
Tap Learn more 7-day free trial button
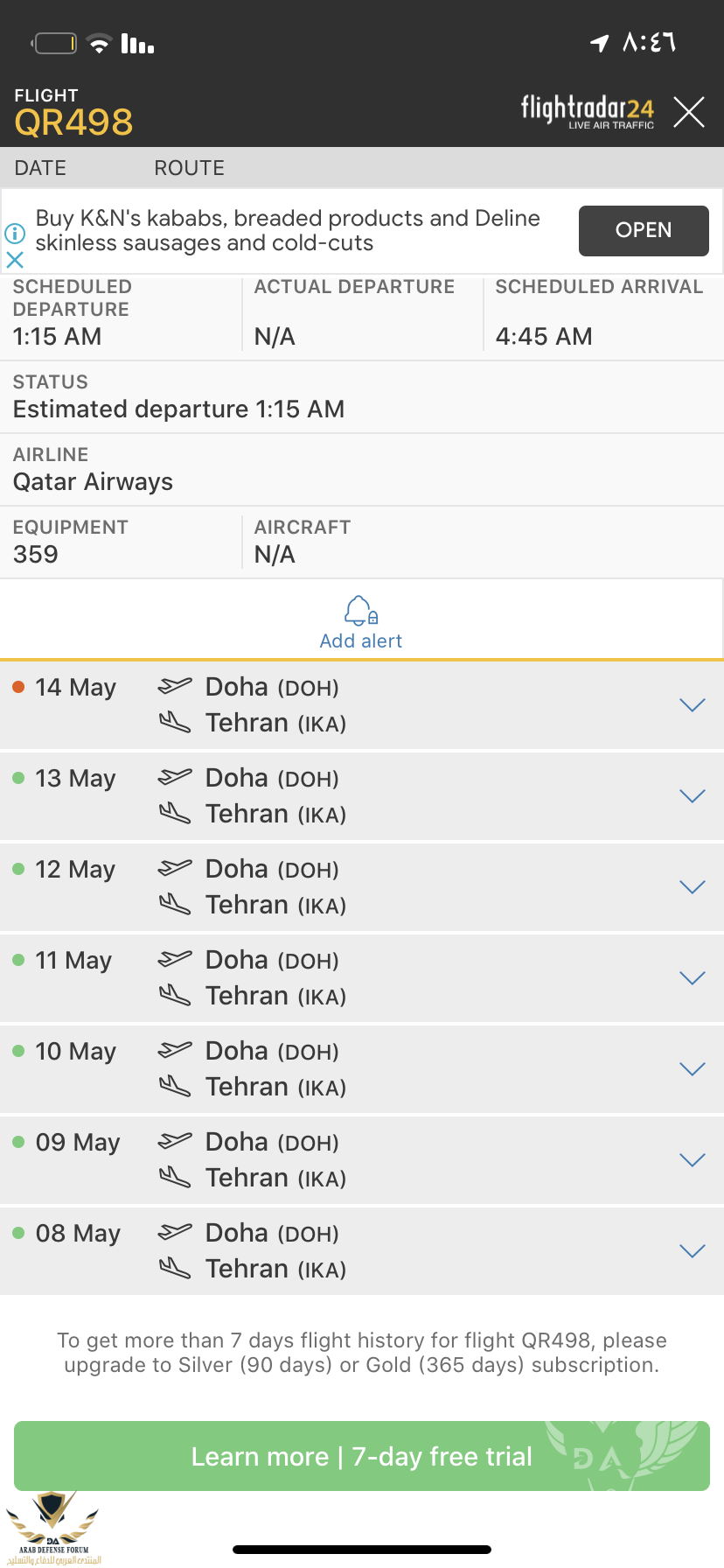point(362,1456)
